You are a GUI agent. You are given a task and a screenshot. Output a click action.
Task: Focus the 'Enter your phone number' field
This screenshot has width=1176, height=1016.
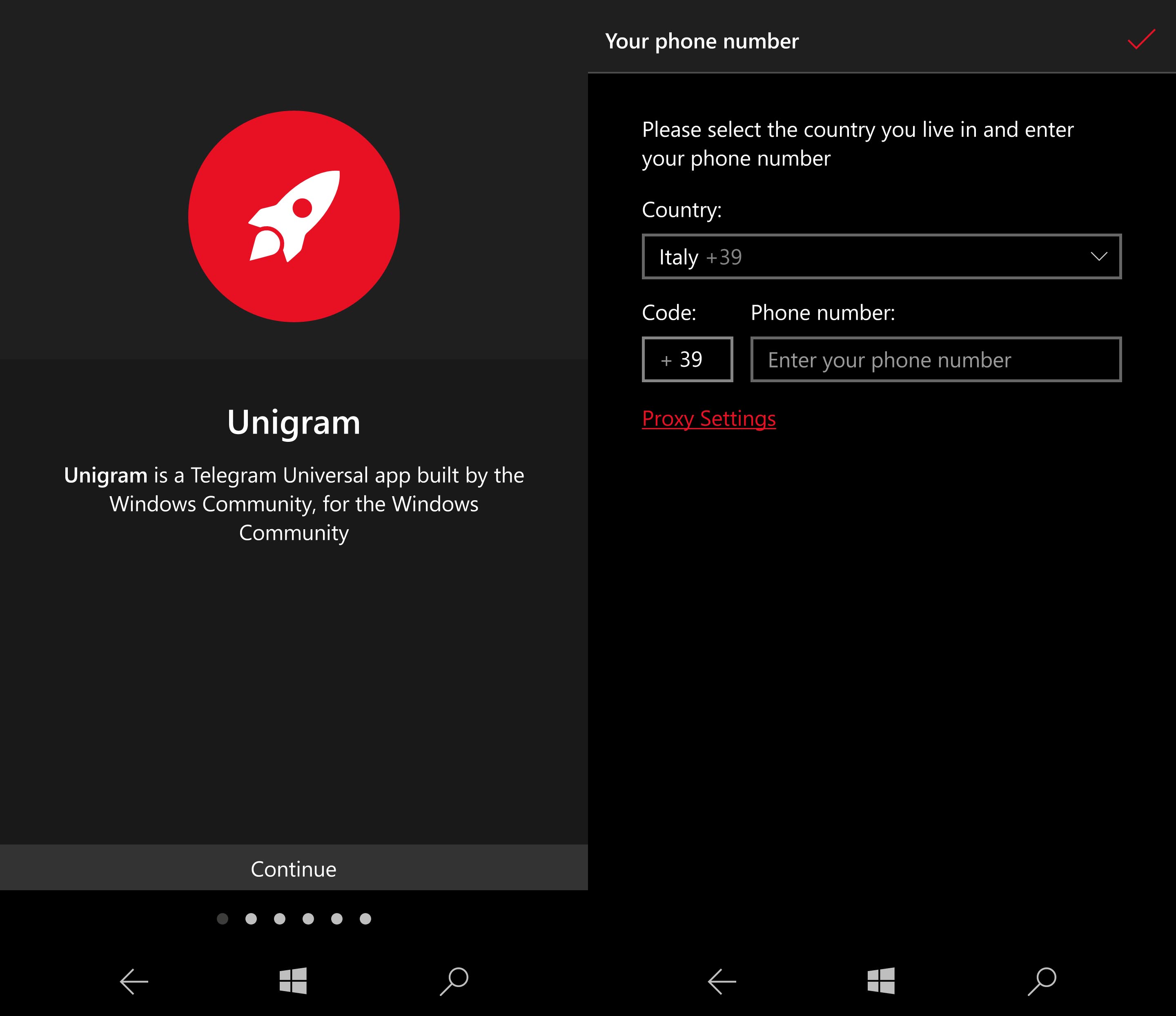coord(936,359)
